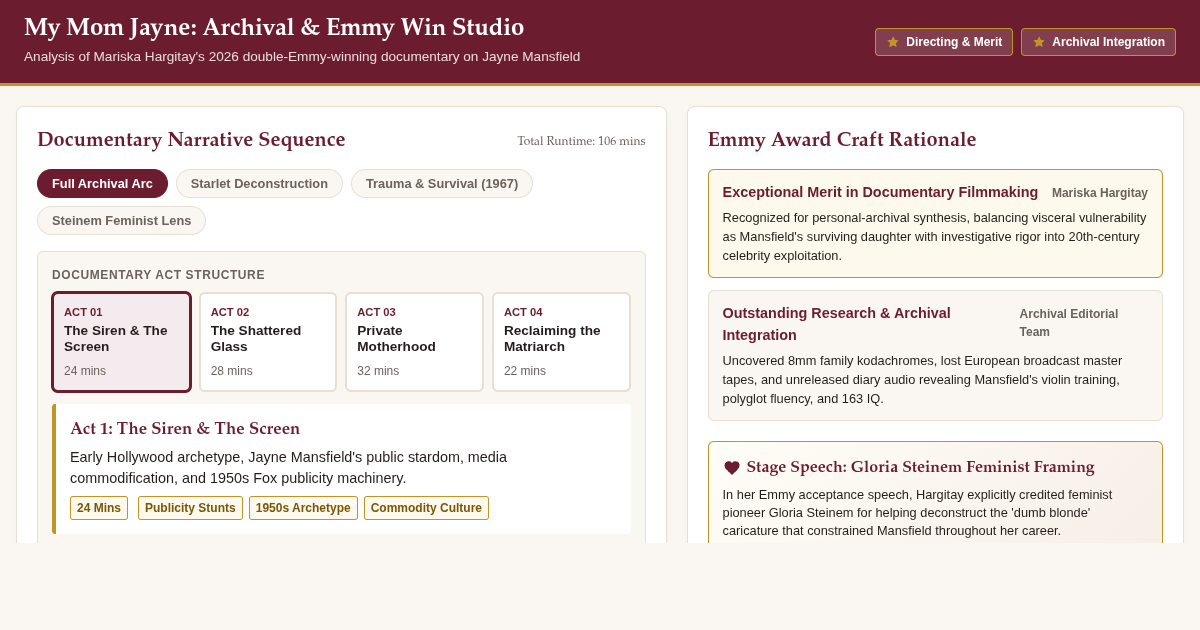Switch to Starlet Deconstruction filter
The width and height of the screenshot is (1200, 630).
pyautogui.click(x=259, y=183)
